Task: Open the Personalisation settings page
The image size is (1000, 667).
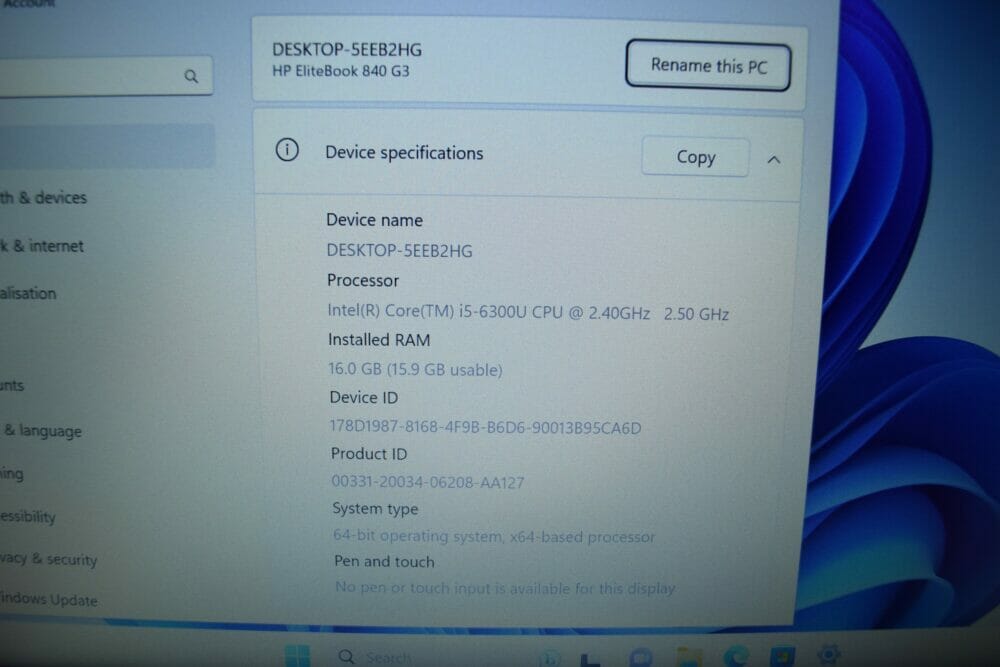Action: pyautogui.click(x=29, y=293)
